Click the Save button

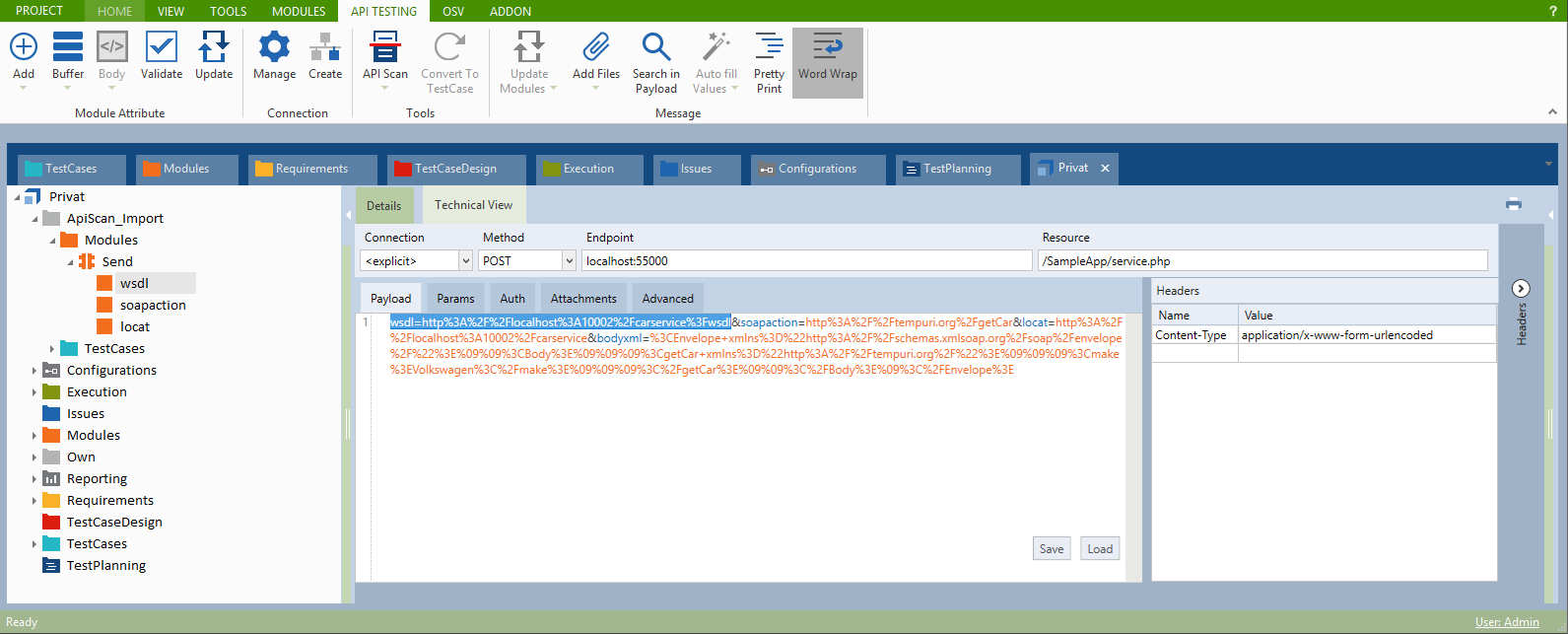[1051, 549]
